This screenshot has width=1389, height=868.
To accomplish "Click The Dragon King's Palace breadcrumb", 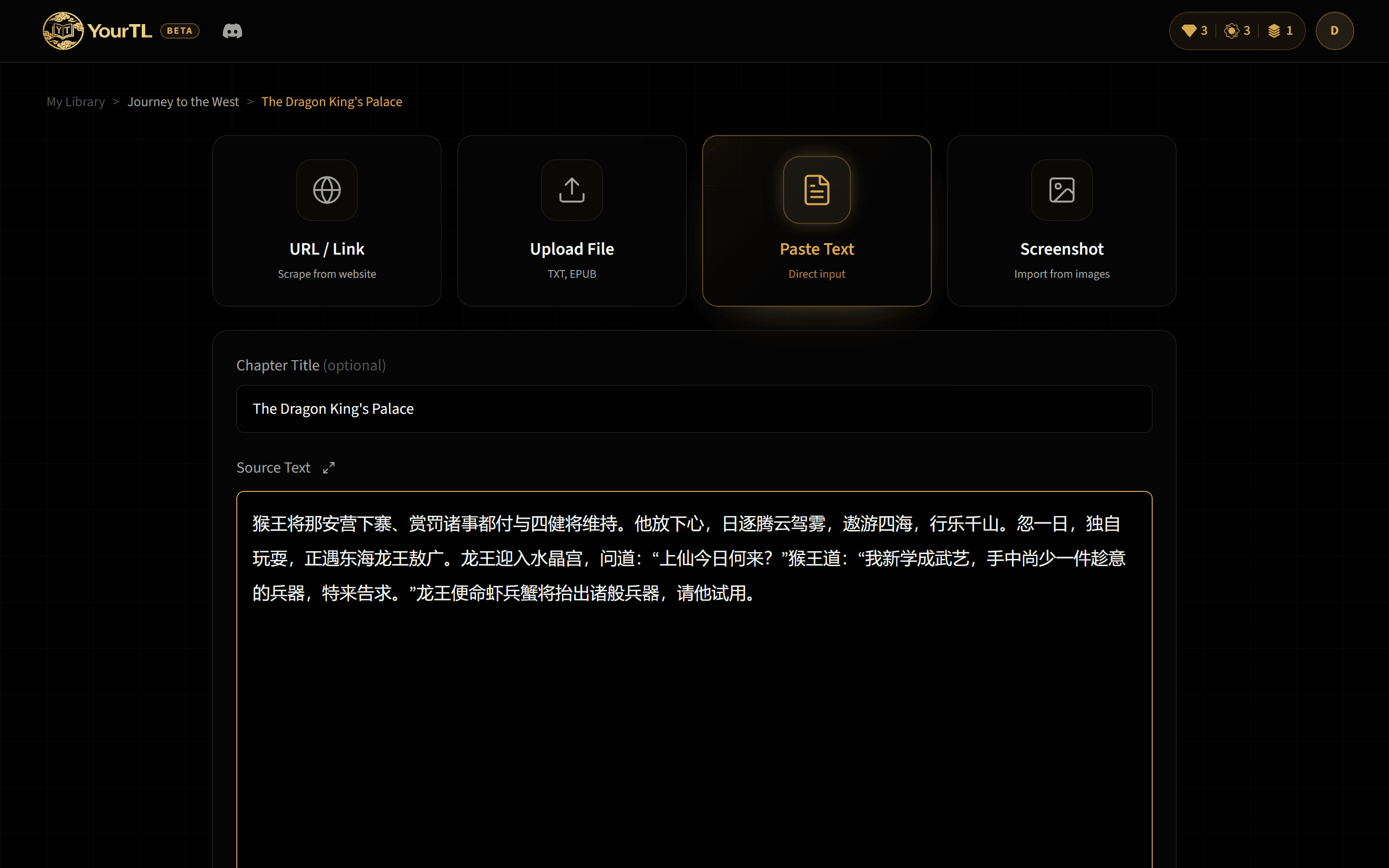I will click(x=332, y=102).
